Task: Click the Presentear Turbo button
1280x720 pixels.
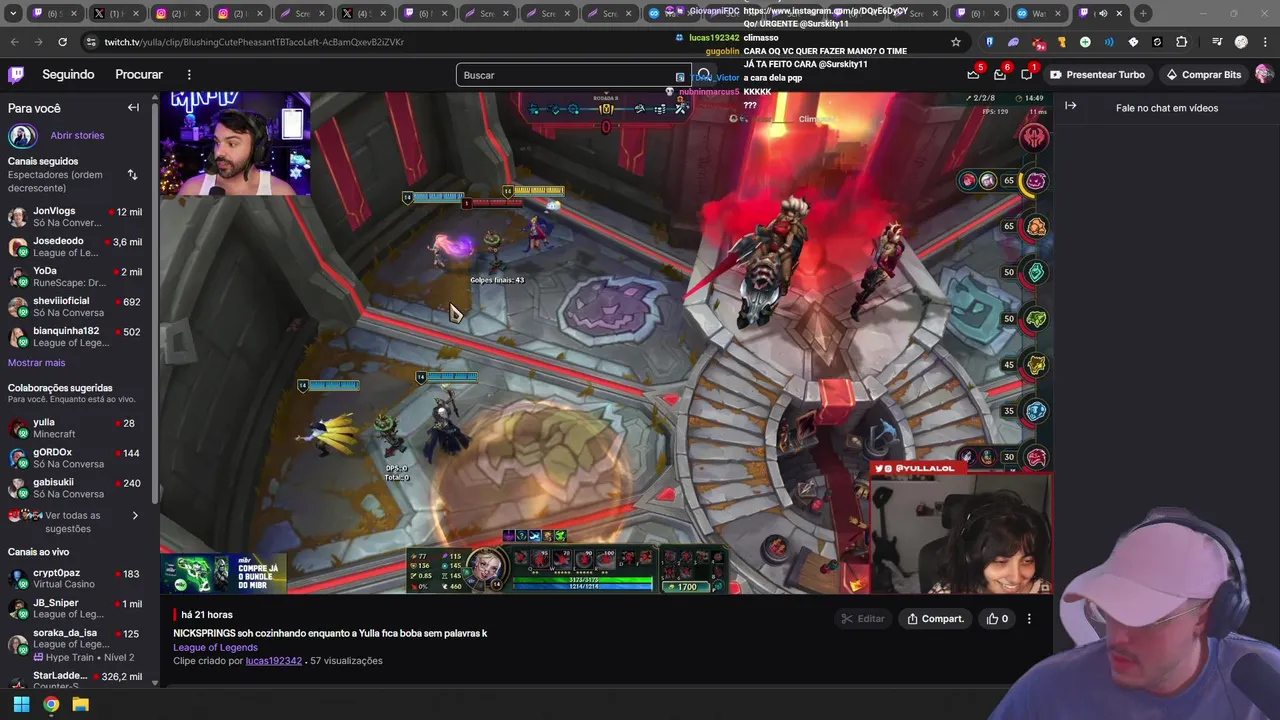Action: 1097,75
